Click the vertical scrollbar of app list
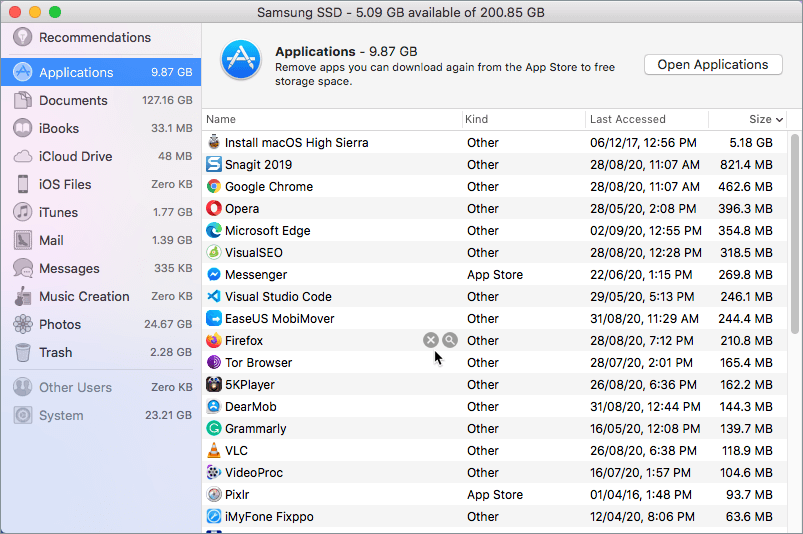803x534 pixels. pos(795,233)
